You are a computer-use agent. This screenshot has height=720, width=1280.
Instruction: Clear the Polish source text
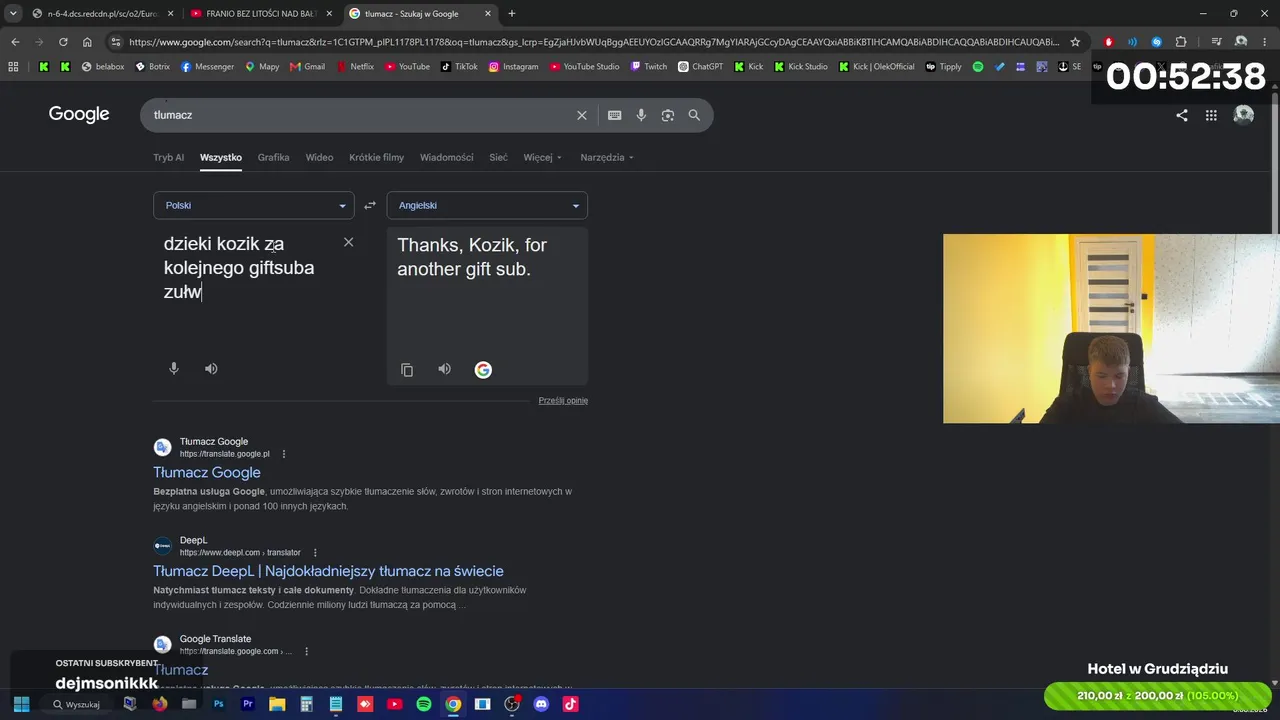click(x=348, y=242)
